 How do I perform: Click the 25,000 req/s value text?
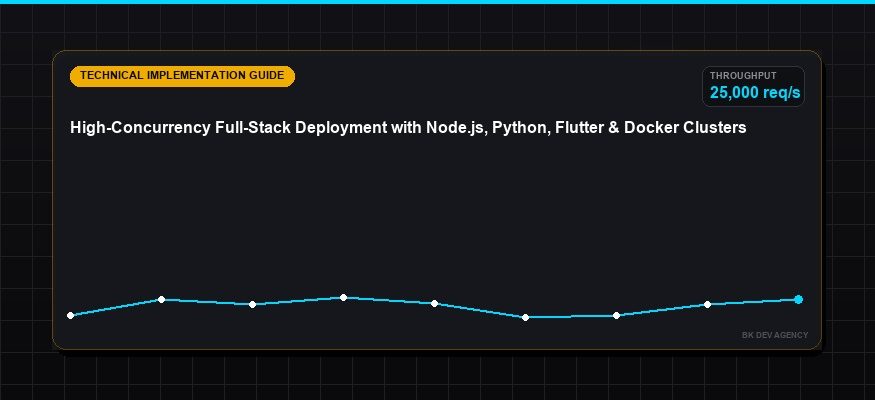[755, 93]
